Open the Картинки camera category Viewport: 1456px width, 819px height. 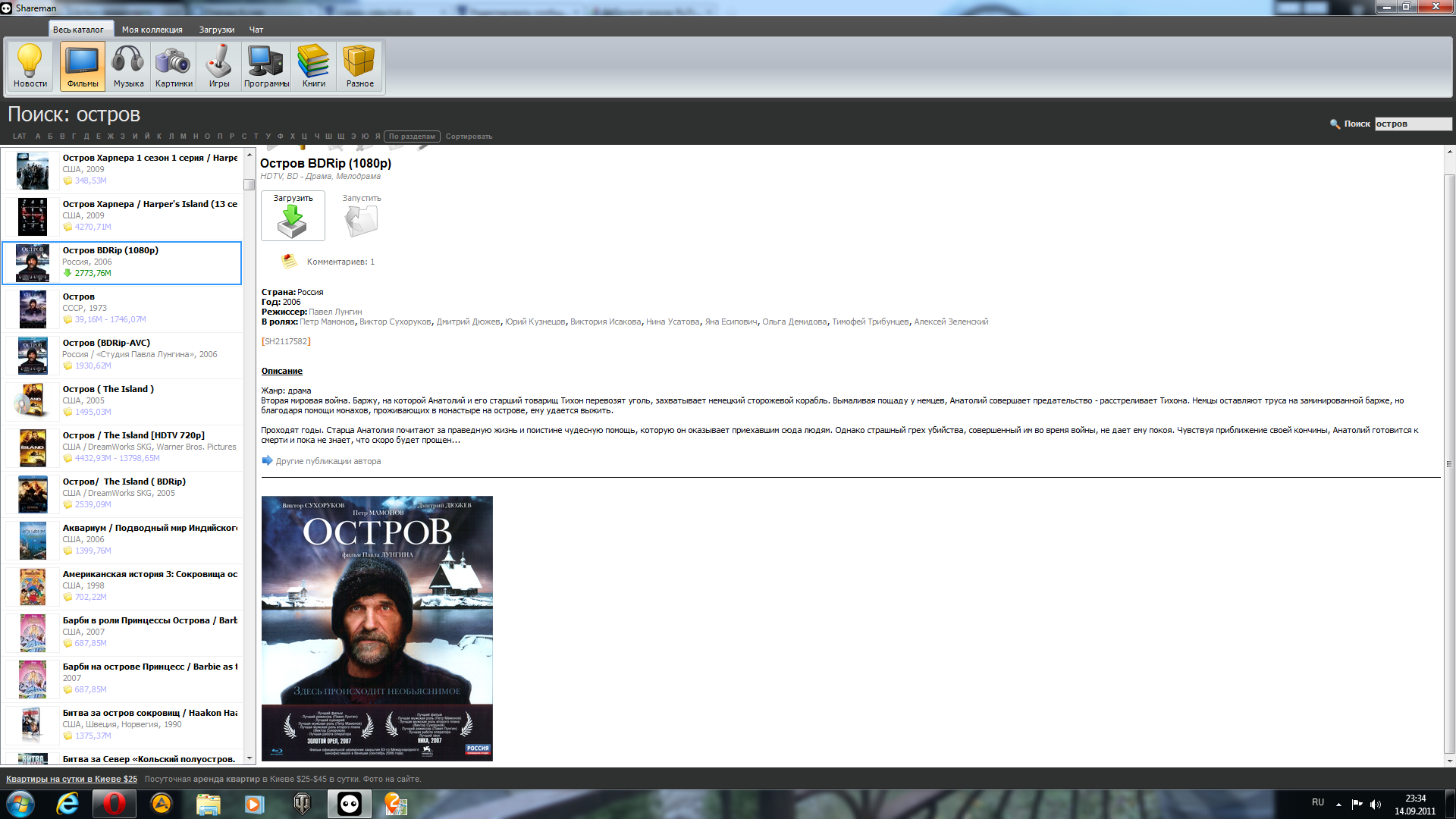[174, 66]
